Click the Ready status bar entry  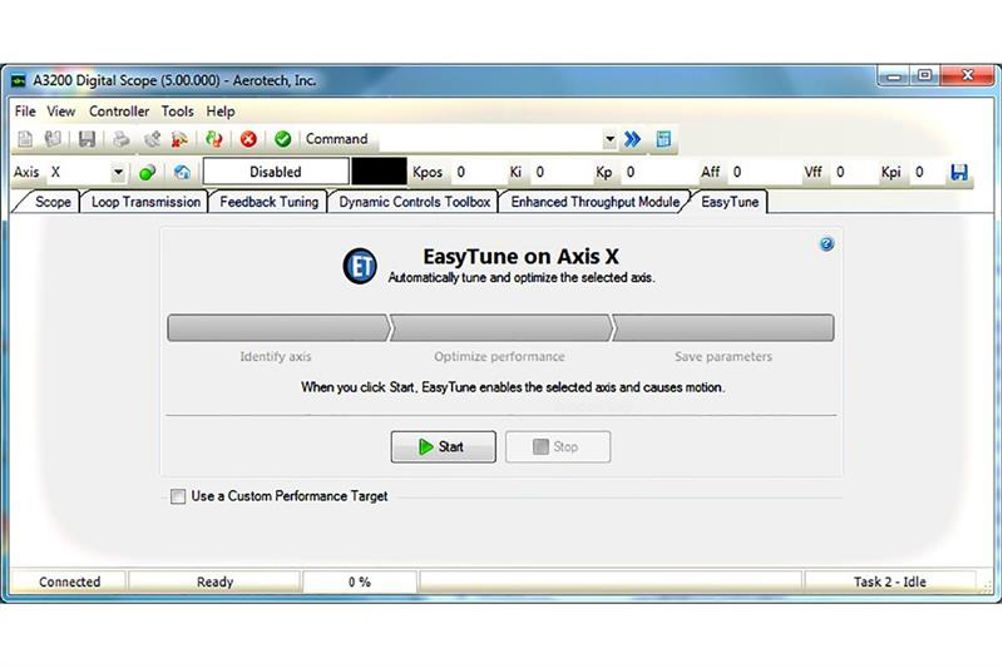tap(215, 582)
